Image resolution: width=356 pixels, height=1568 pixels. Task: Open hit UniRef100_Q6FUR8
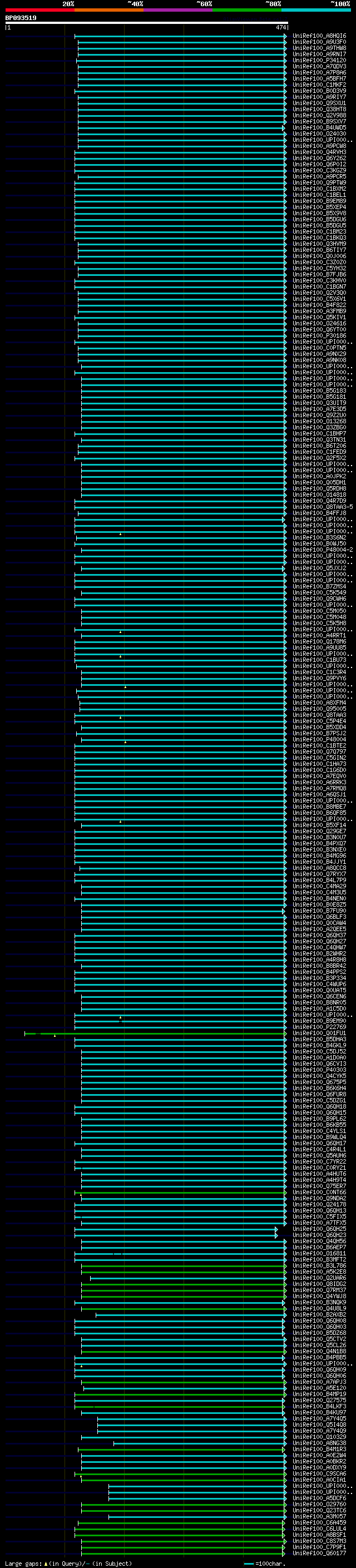point(319,1095)
